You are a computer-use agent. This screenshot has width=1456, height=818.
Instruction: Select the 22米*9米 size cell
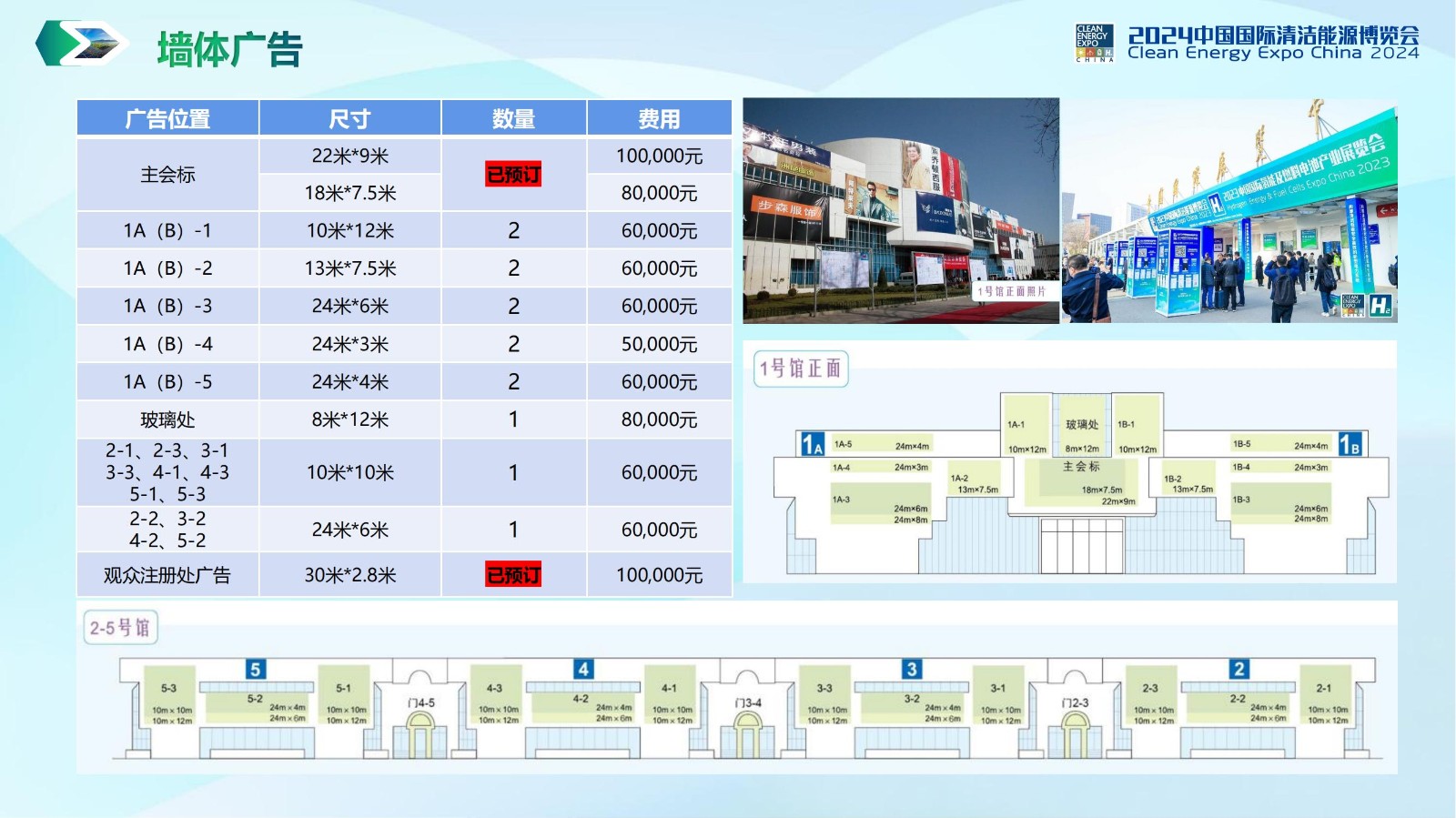[x=350, y=156]
